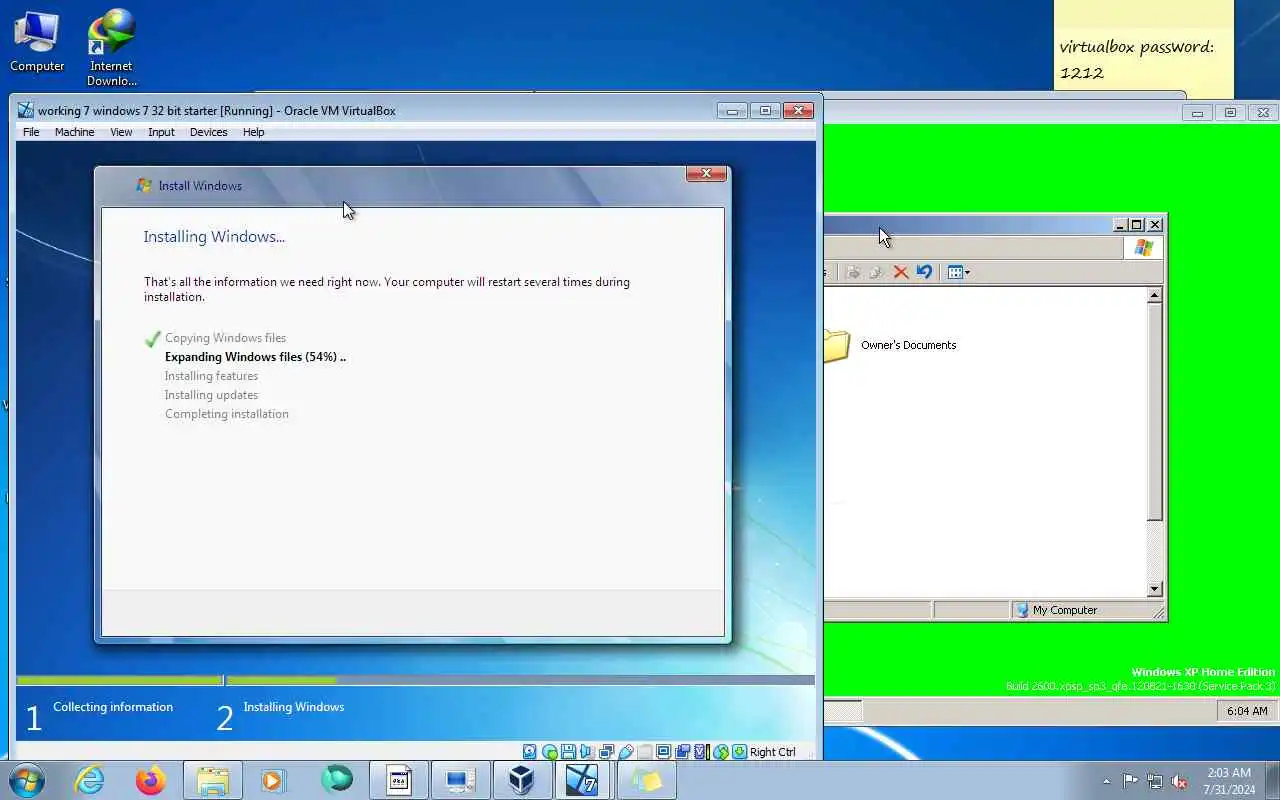Viewport: 1280px width, 800px height.
Task: Open the recording indicator in VirtualBox status bar
Action: point(682,752)
